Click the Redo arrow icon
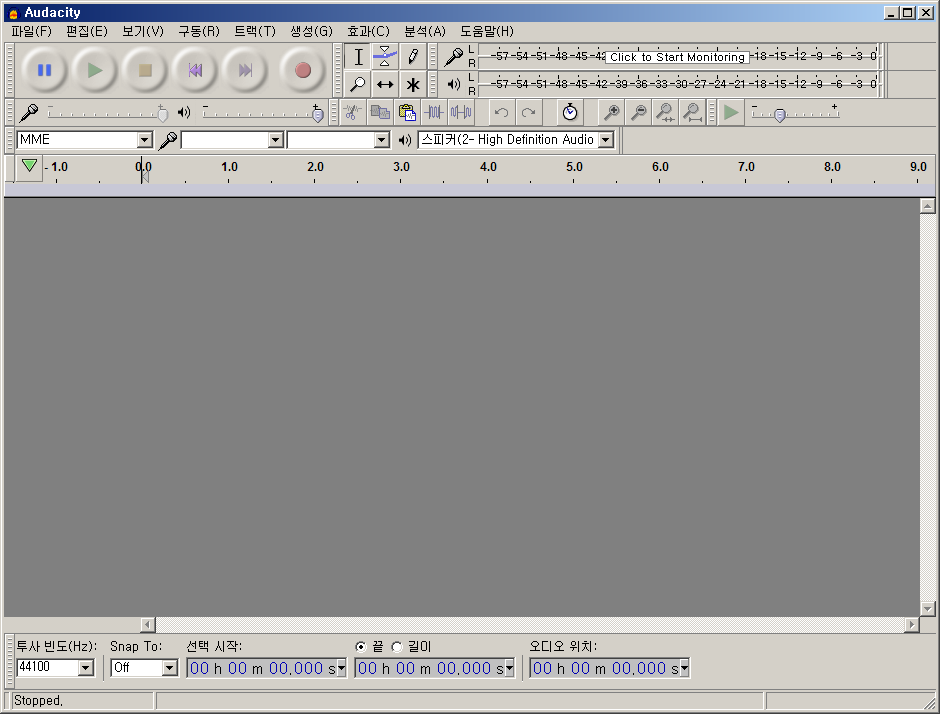The width and height of the screenshot is (940, 714). tap(528, 112)
